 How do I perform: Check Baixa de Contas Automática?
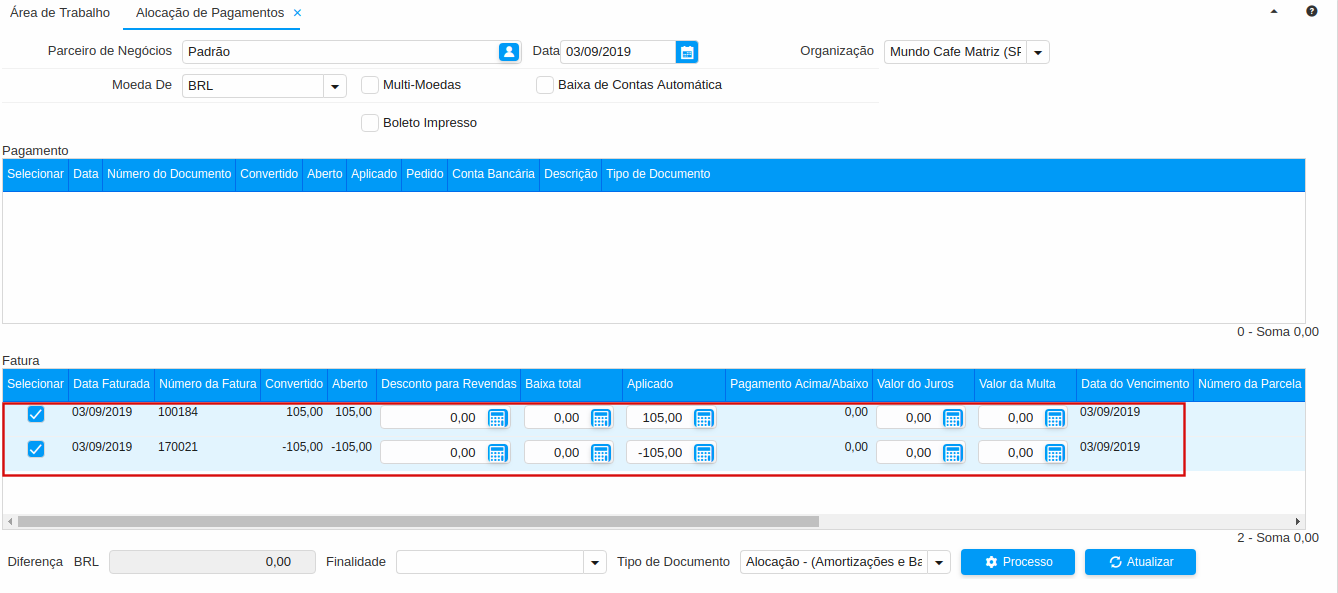545,85
